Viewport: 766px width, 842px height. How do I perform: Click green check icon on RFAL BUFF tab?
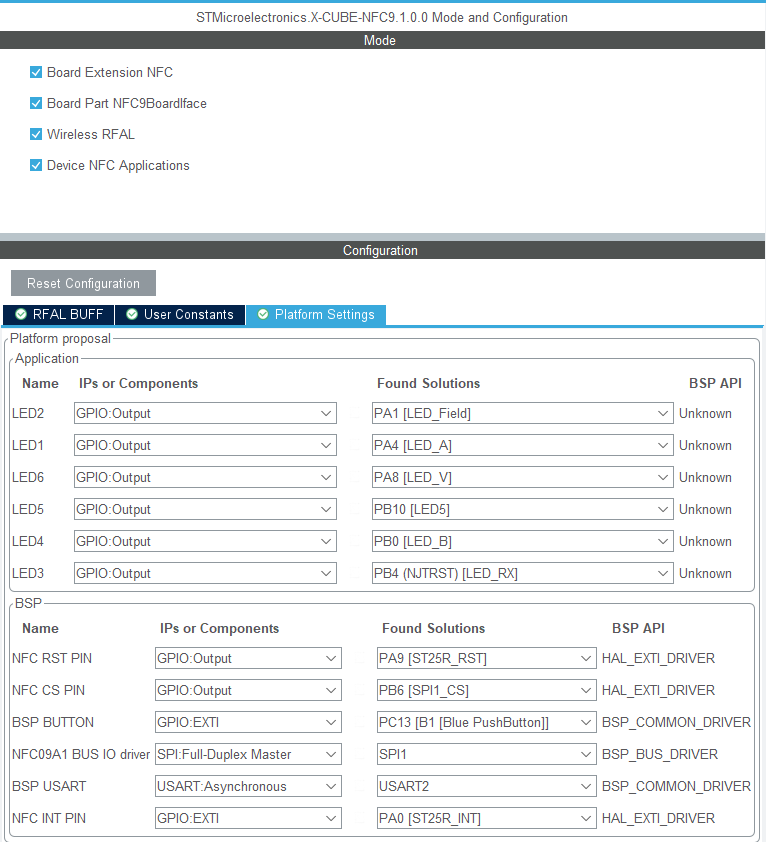click(x=21, y=314)
